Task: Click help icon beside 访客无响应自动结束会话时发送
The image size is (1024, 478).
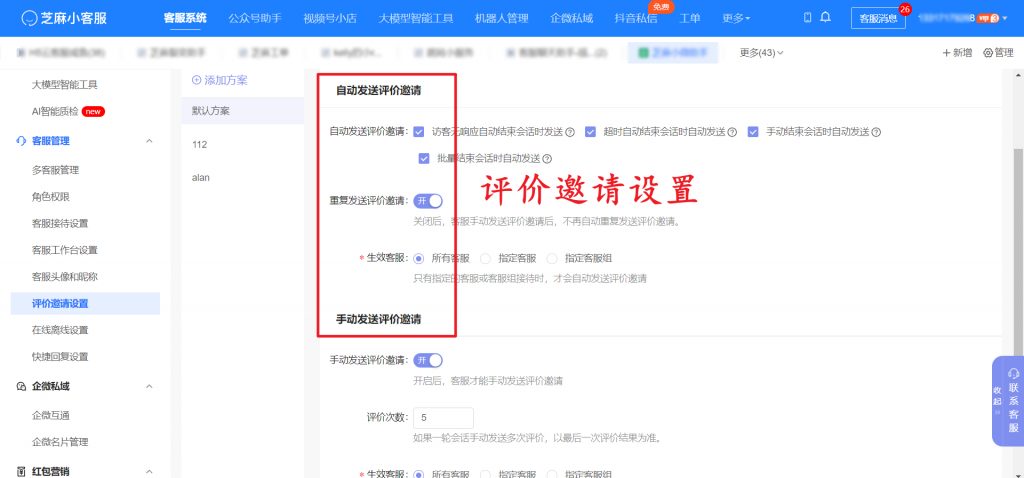Action: [x=569, y=133]
